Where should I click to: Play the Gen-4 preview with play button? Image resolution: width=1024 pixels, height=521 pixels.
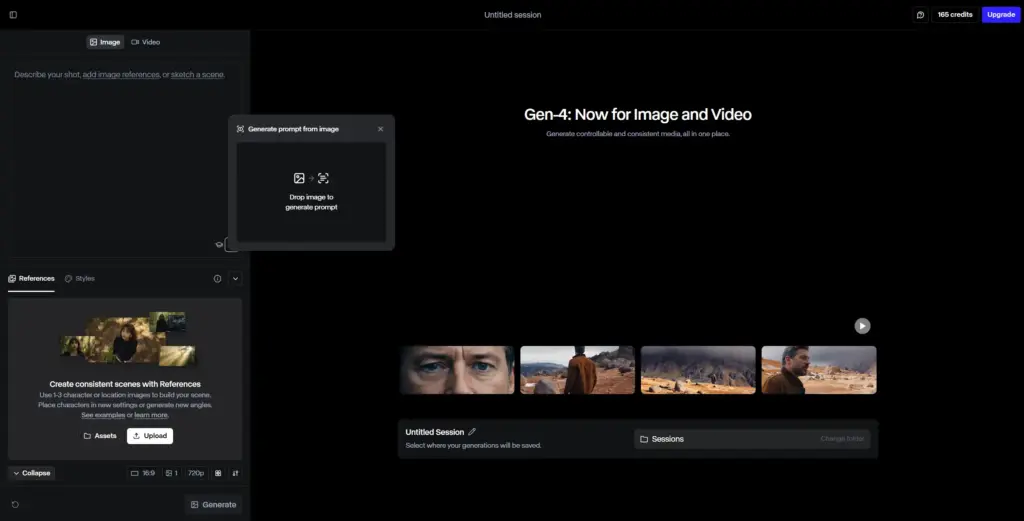[862, 326]
